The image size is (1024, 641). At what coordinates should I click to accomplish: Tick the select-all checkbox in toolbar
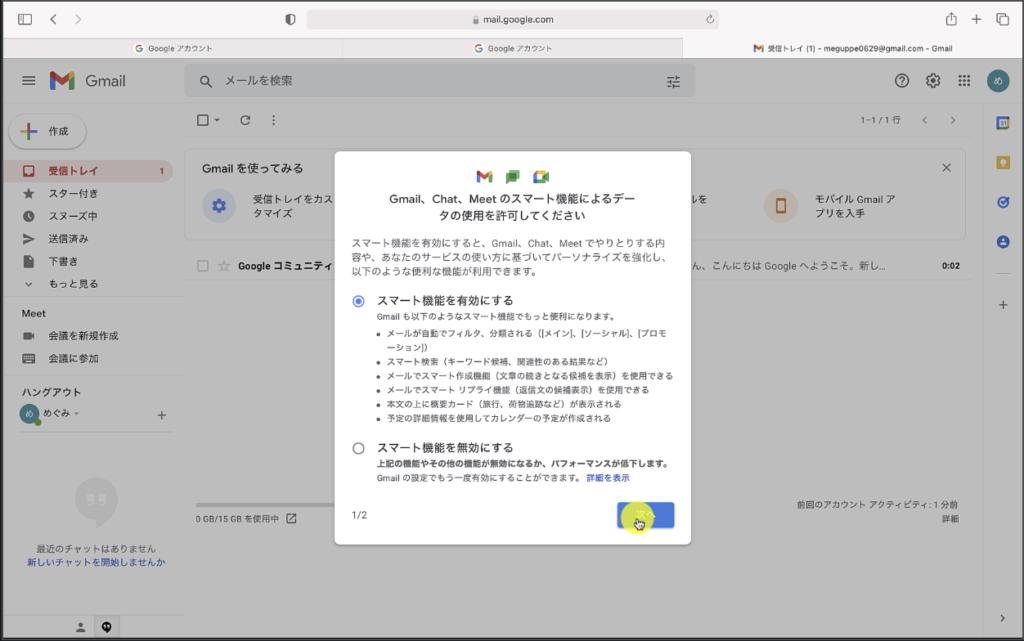pyautogui.click(x=203, y=120)
